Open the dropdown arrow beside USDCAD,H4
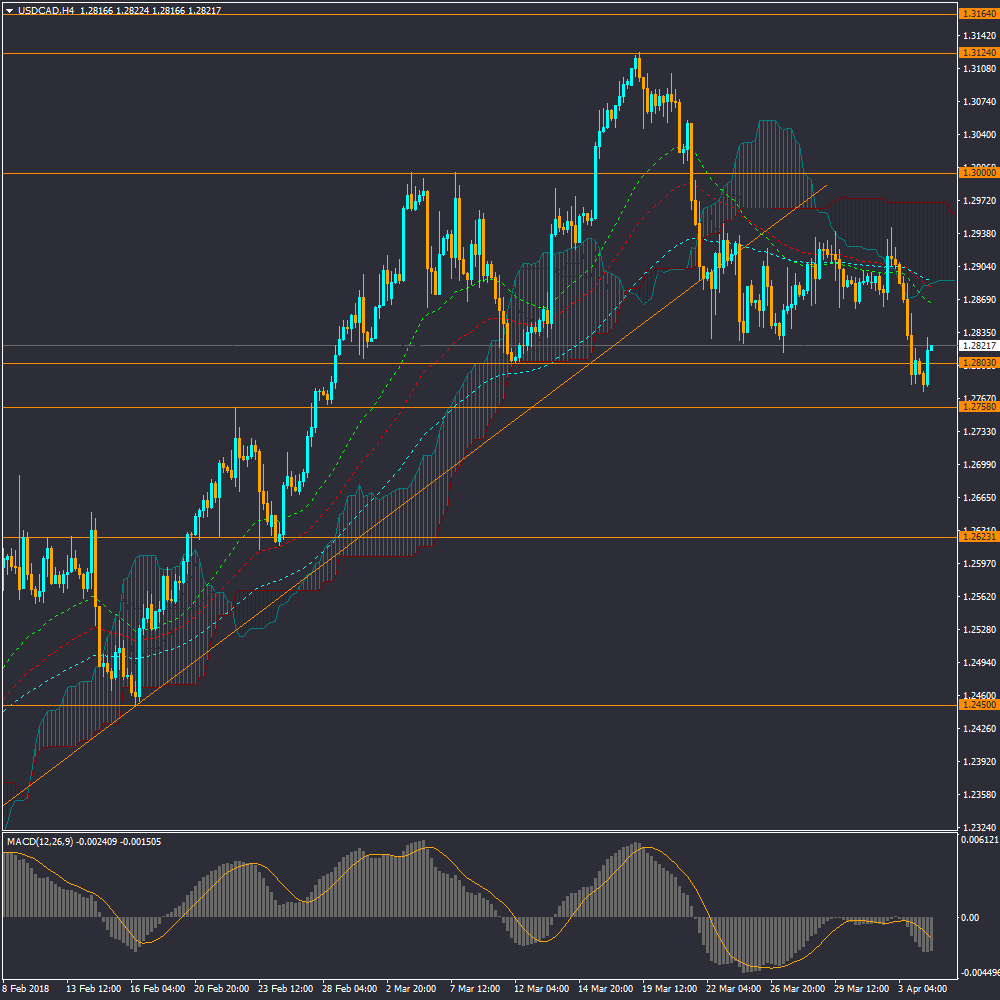Image resolution: width=1000 pixels, height=1000 pixels. coord(9,10)
